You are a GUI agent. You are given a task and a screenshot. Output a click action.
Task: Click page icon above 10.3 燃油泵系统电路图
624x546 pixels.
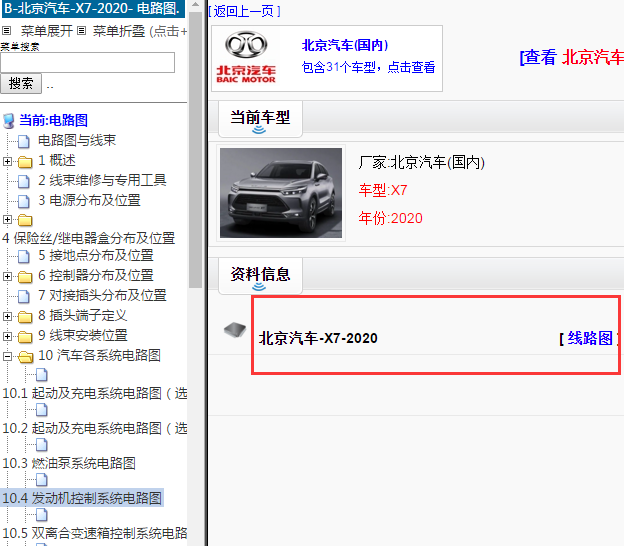point(41,445)
